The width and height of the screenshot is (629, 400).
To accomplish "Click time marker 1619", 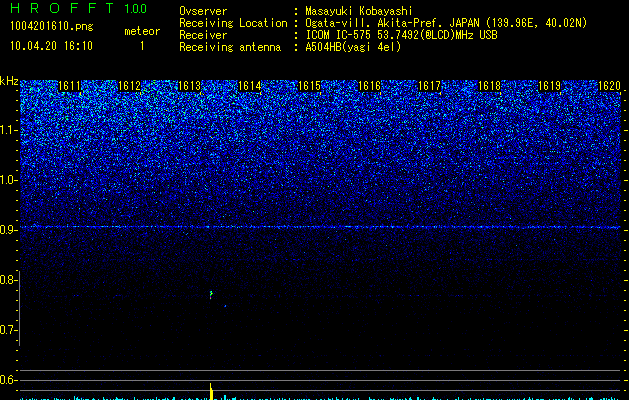I will (x=550, y=86).
